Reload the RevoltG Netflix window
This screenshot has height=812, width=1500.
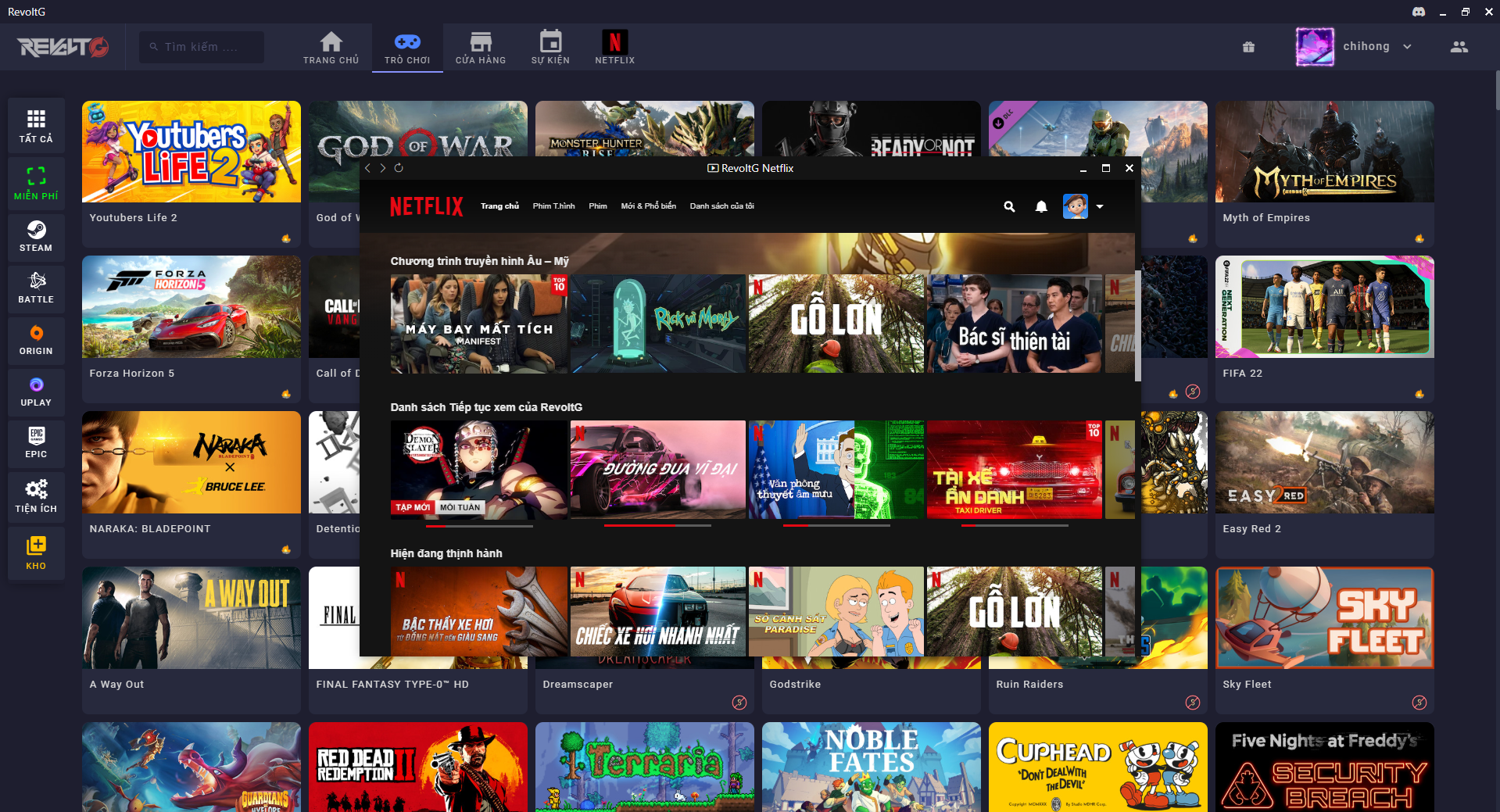[x=399, y=168]
